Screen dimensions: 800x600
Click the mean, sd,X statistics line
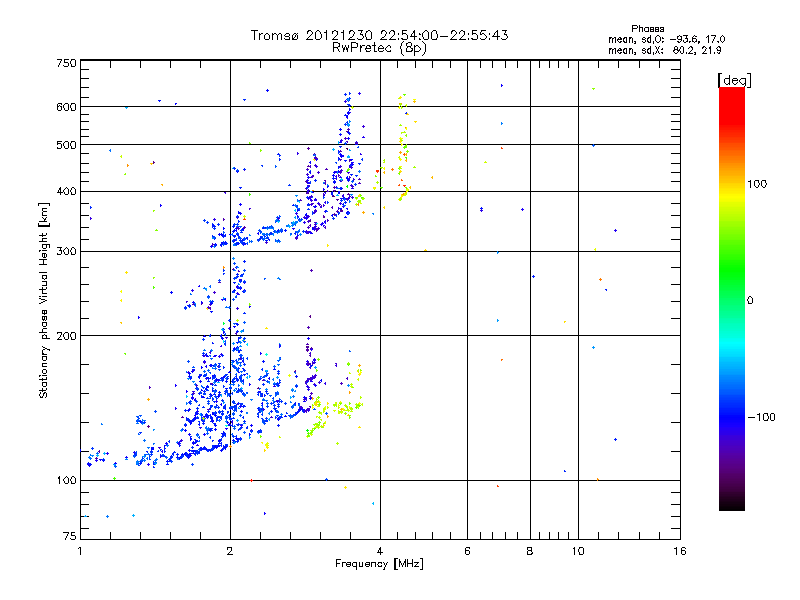click(x=664, y=50)
